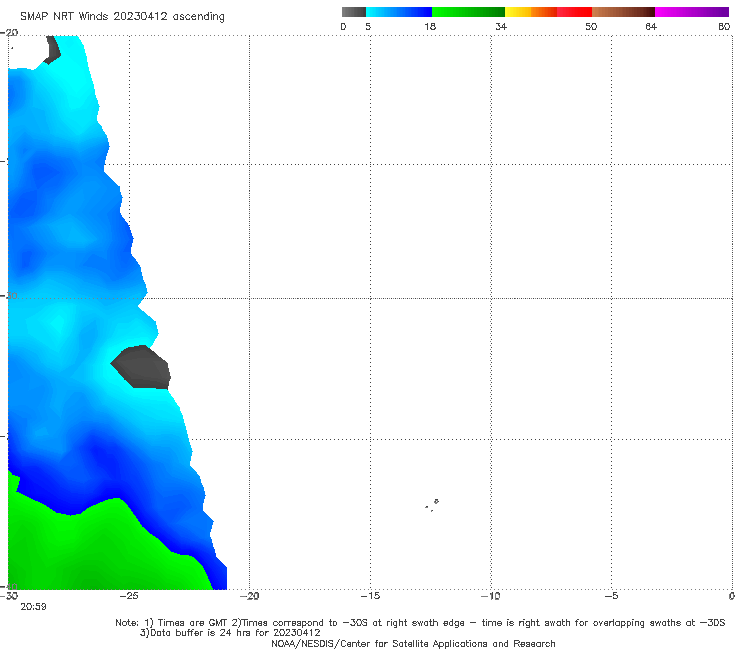Click the cyan-blue segment of the color bar
The image size is (740, 650).
[399, 12]
